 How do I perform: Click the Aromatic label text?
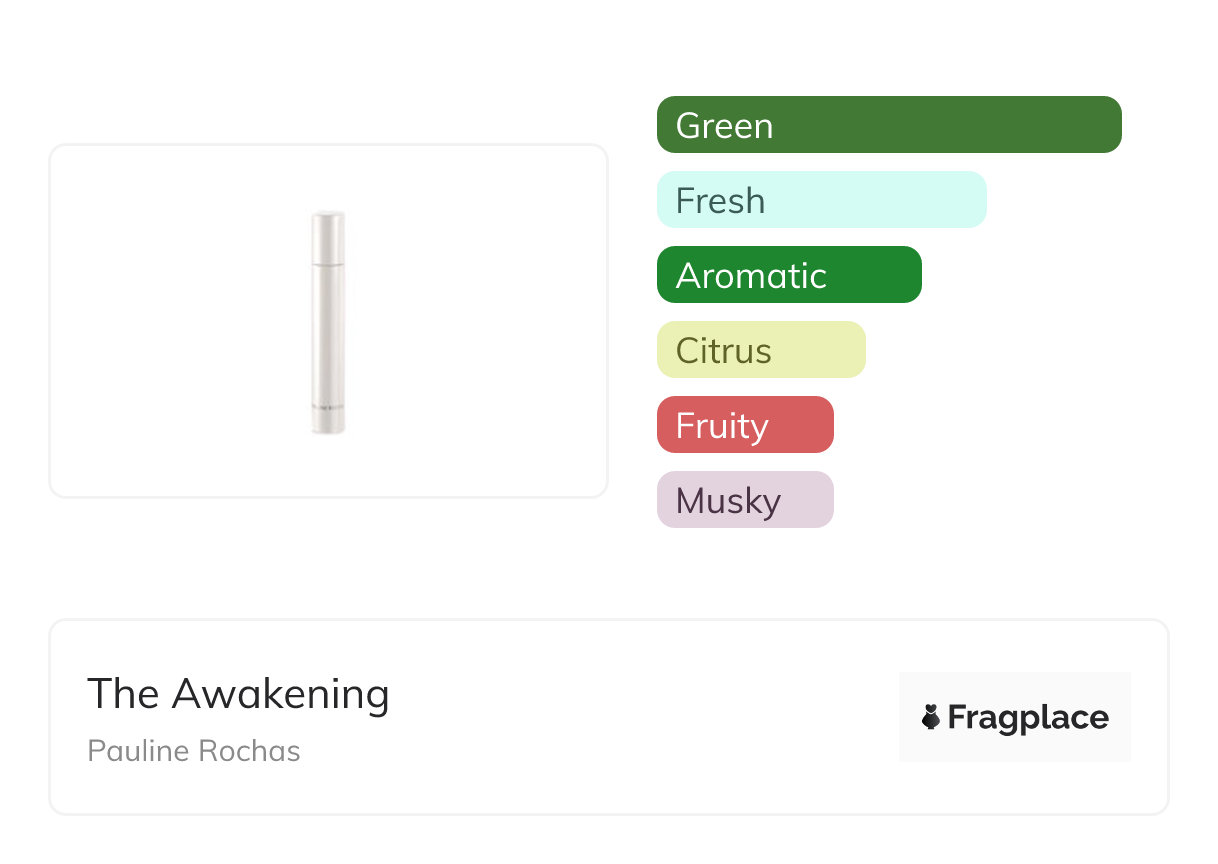coord(751,276)
